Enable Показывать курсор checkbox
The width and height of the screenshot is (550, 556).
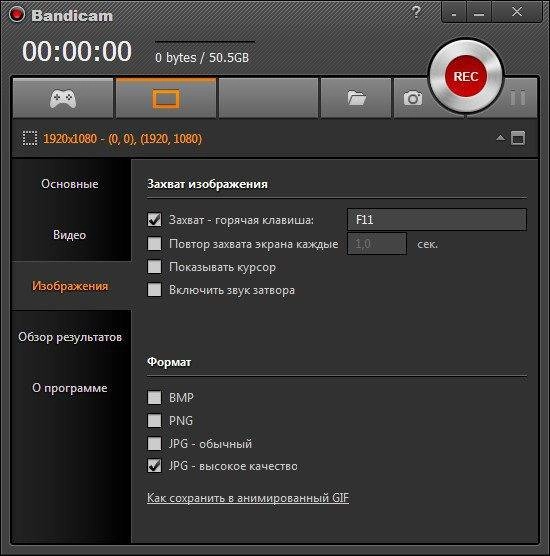pos(154,267)
